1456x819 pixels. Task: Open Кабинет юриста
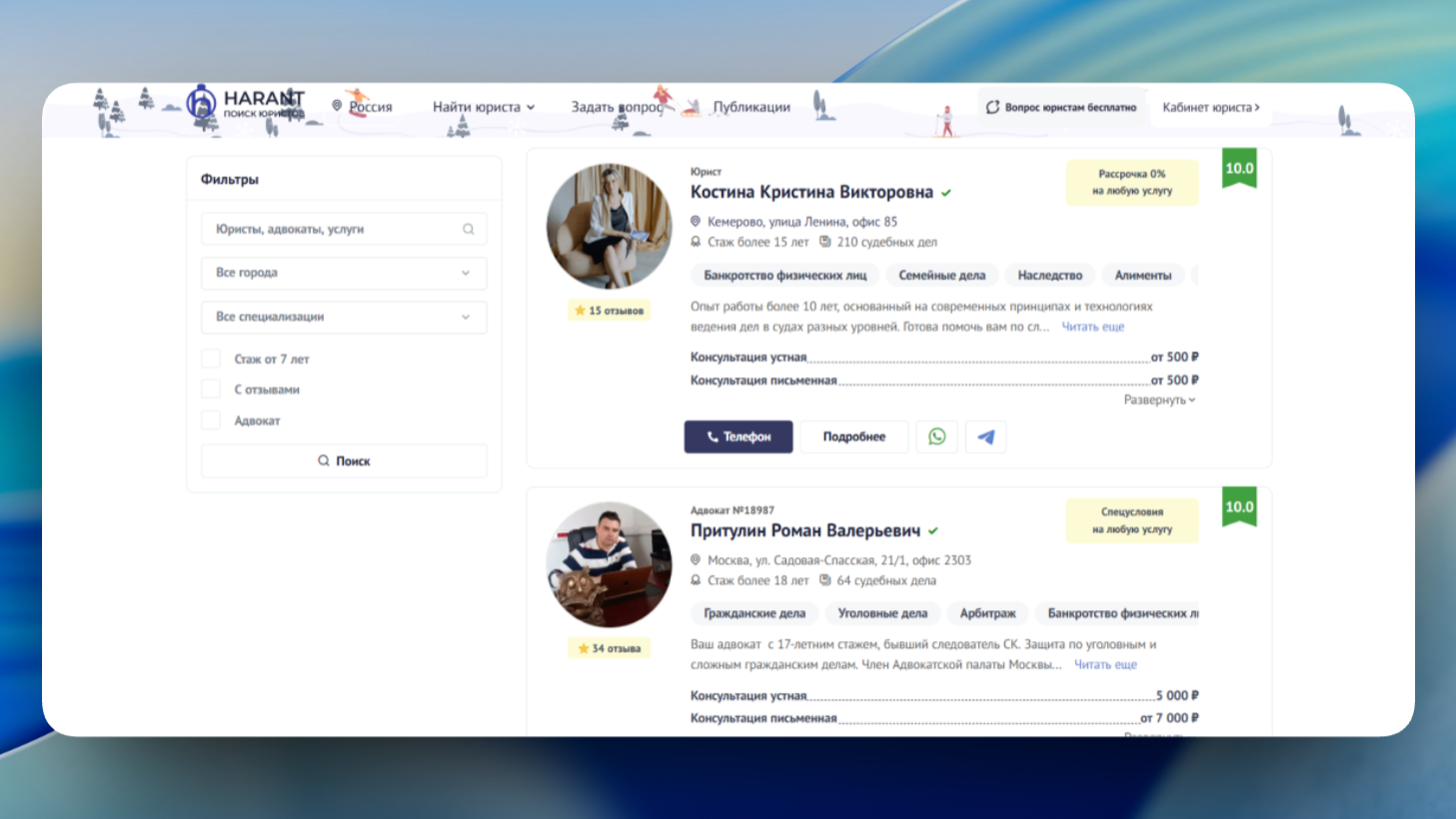pyautogui.click(x=1211, y=107)
